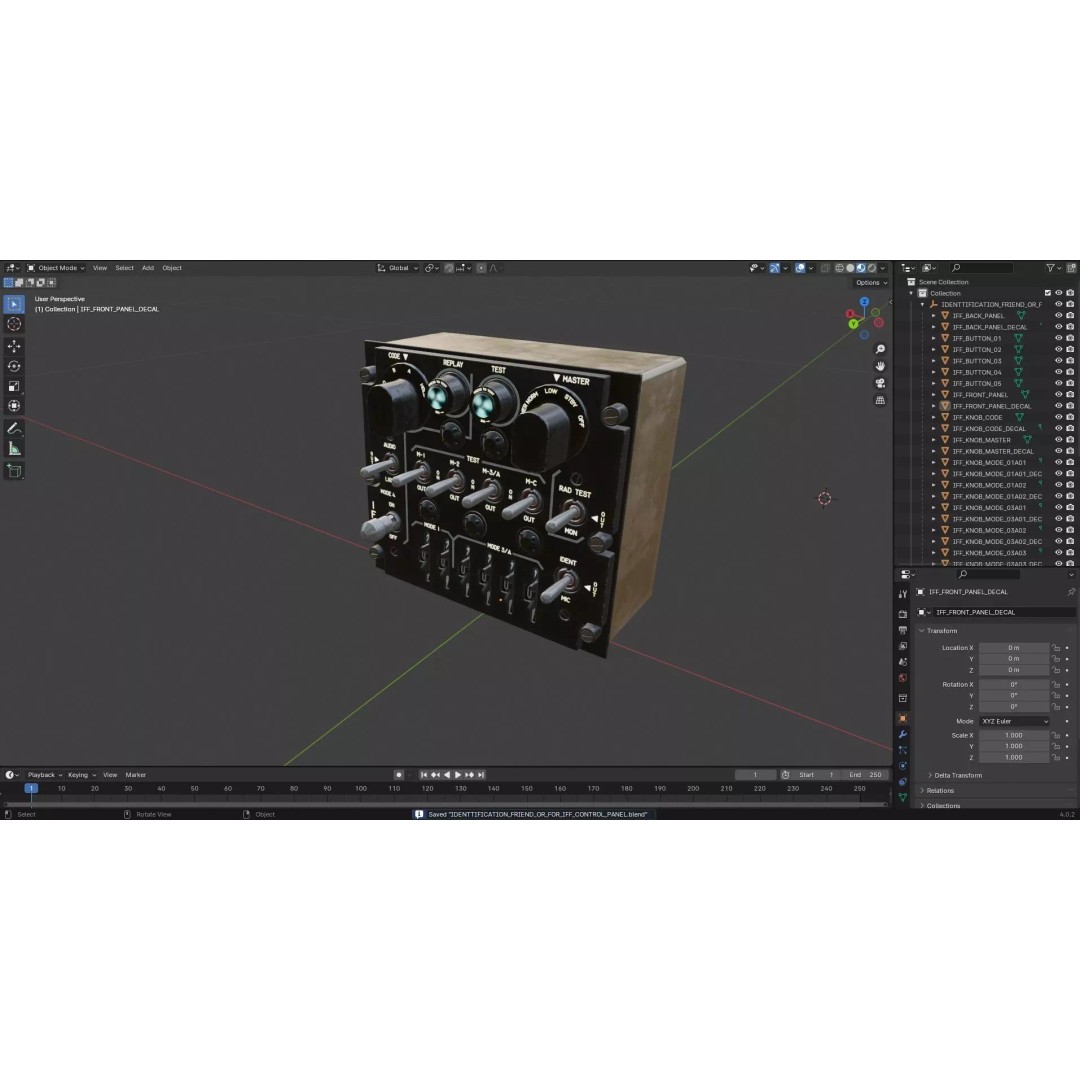Hide IFF_FRONT_PANEL_DECAL in the outliner
1080x1080 pixels.
[x=1058, y=405]
